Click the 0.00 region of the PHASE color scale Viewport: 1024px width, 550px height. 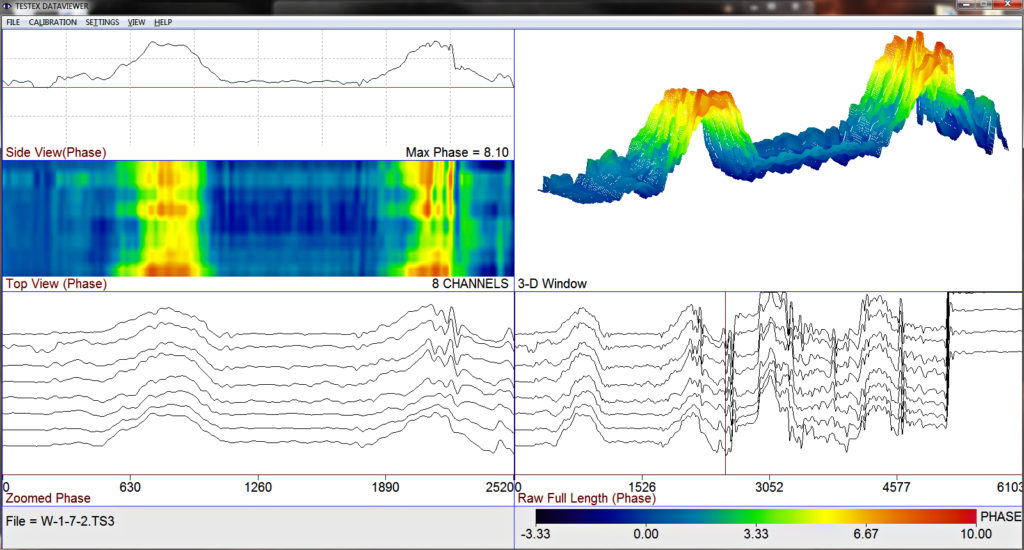click(x=646, y=517)
